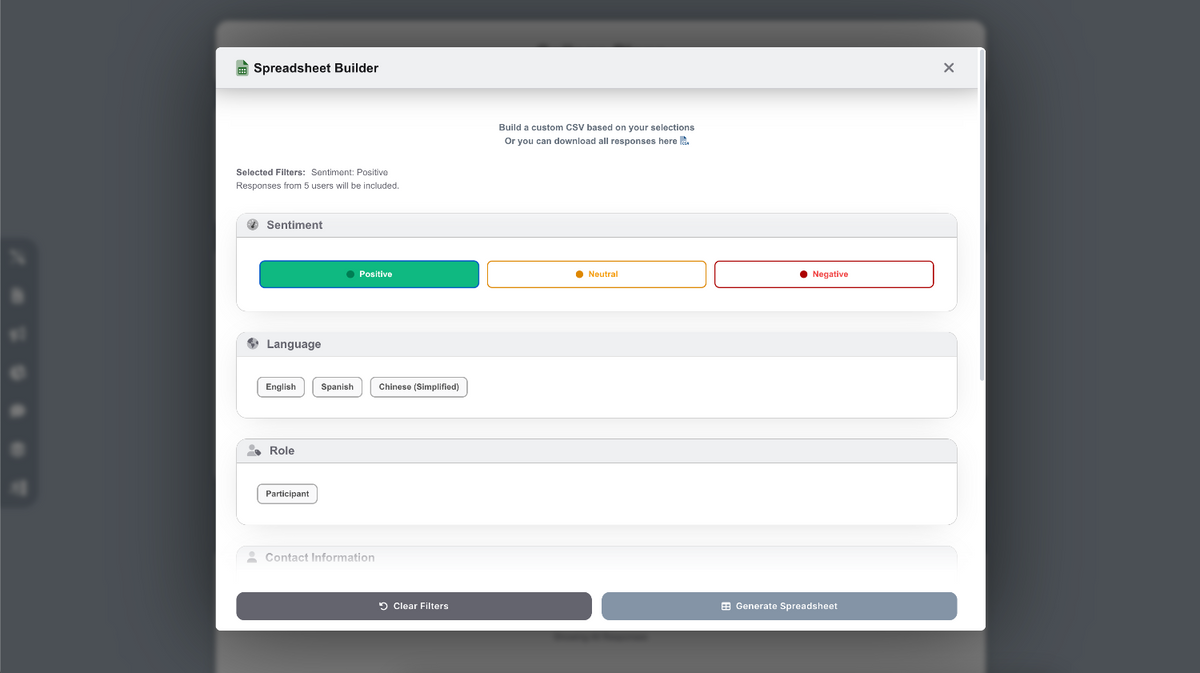Click the Clear Filters button
Screen dimensions: 1200x673
pyautogui.click(x=413, y=605)
